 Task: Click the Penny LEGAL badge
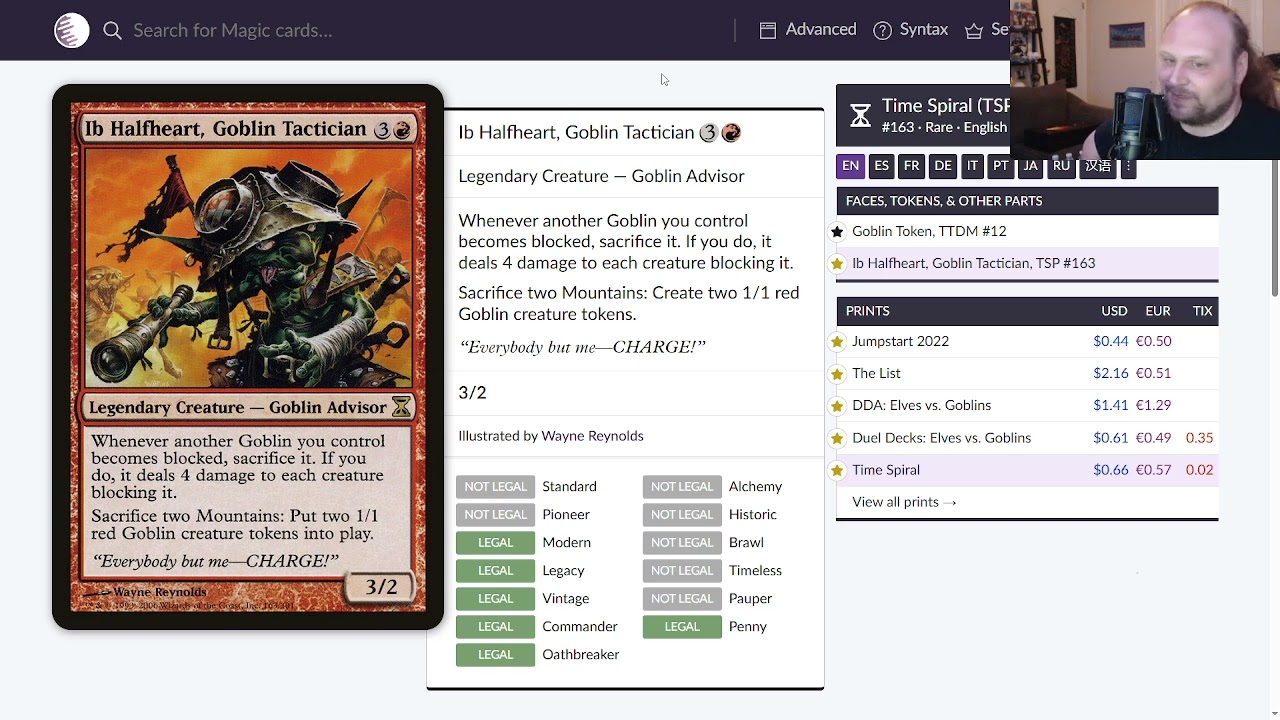coord(682,626)
